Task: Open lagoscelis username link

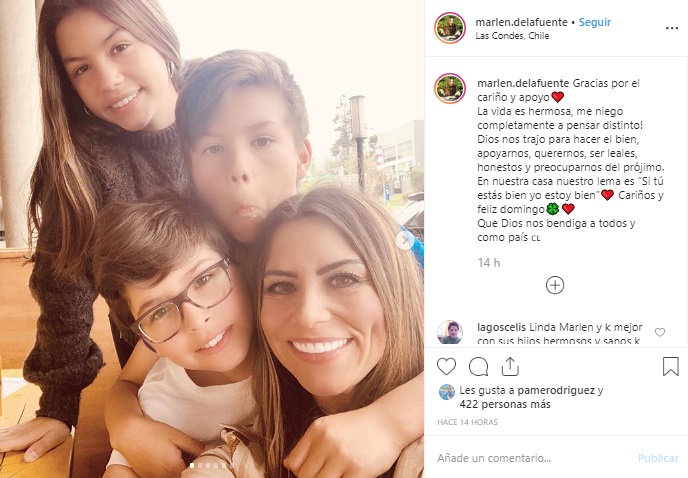Action: pyautogui.click(x=501, y=327)
